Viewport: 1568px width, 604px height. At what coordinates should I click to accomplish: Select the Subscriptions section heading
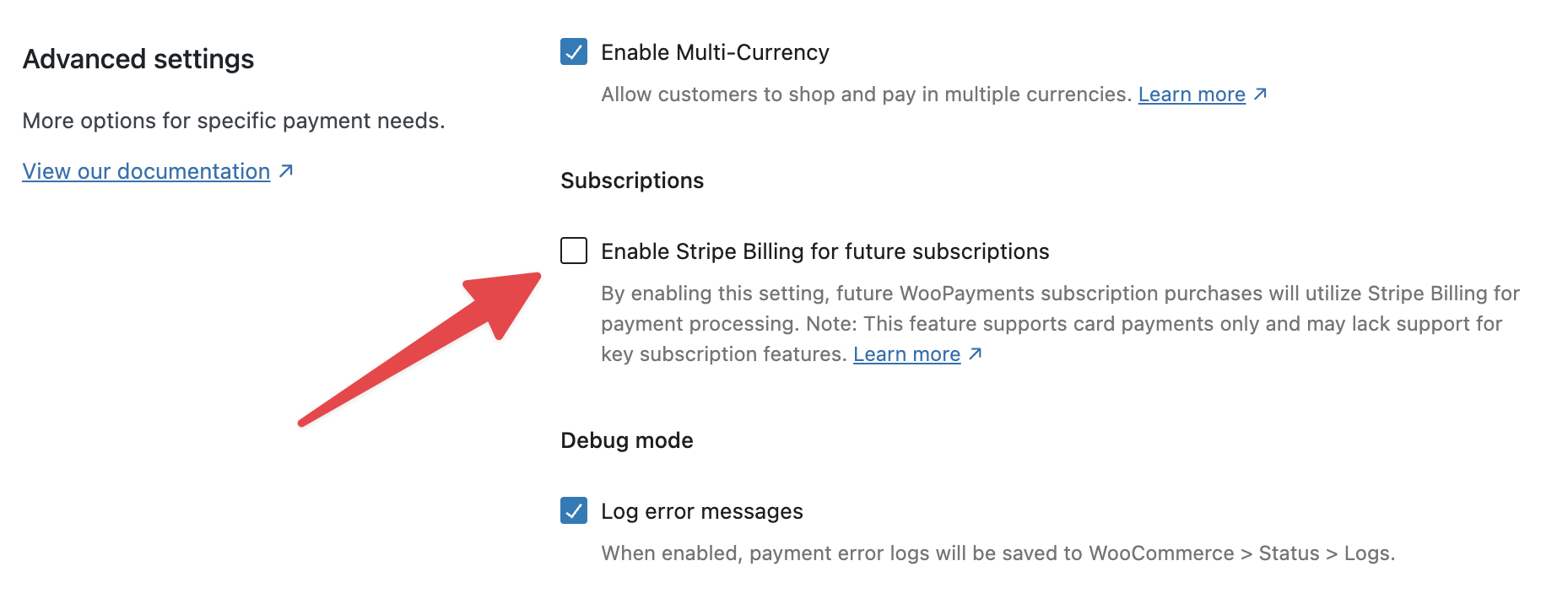[x=632, y=181]
